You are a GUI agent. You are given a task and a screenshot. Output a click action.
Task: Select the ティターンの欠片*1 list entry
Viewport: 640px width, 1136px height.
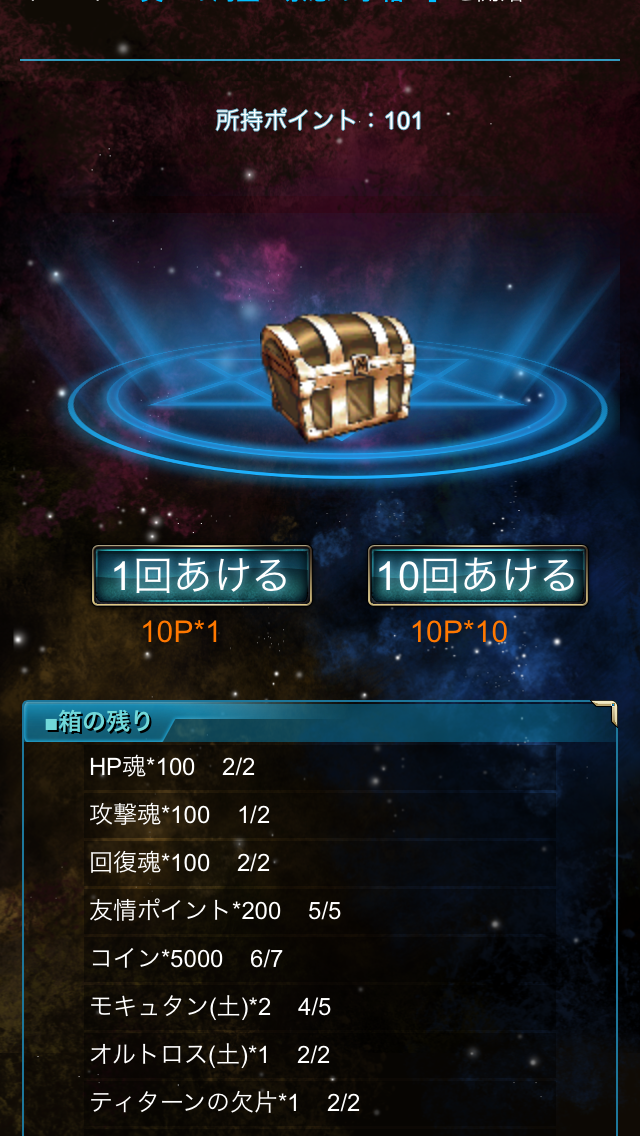(320, 1103)
